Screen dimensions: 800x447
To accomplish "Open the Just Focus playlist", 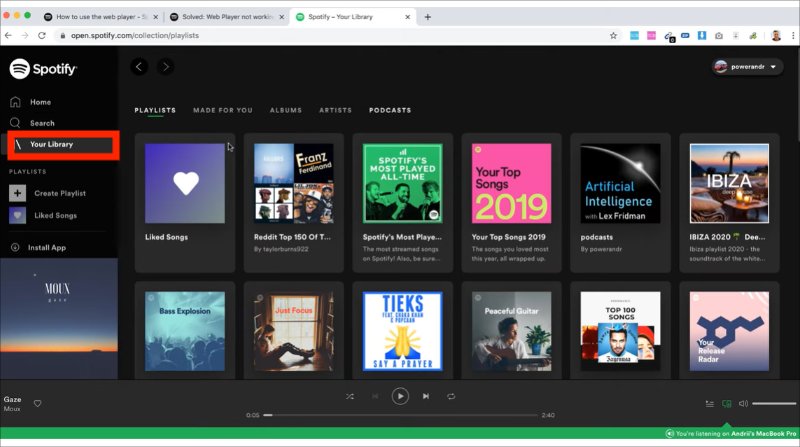I will (x=294, y=331).
